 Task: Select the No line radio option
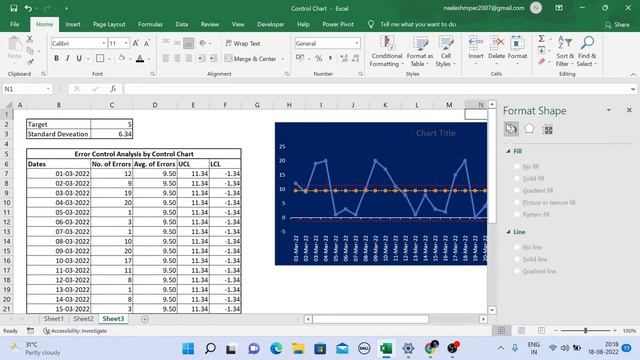click(517, 247)
